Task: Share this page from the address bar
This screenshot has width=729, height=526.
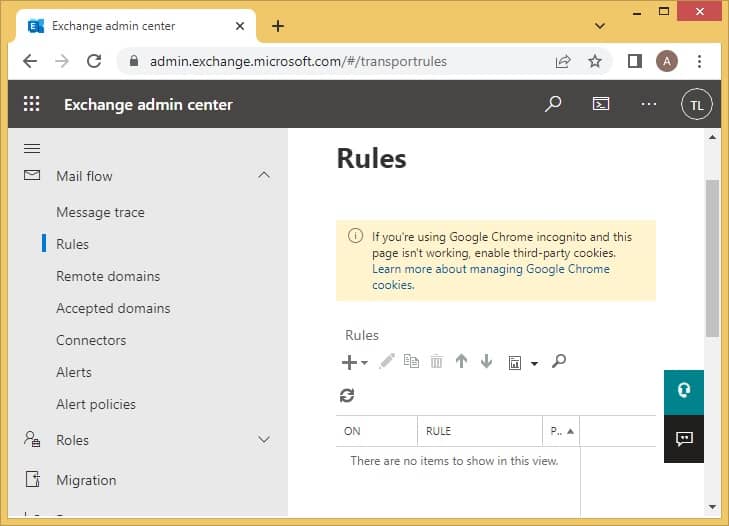Action: tap(563, 61)
